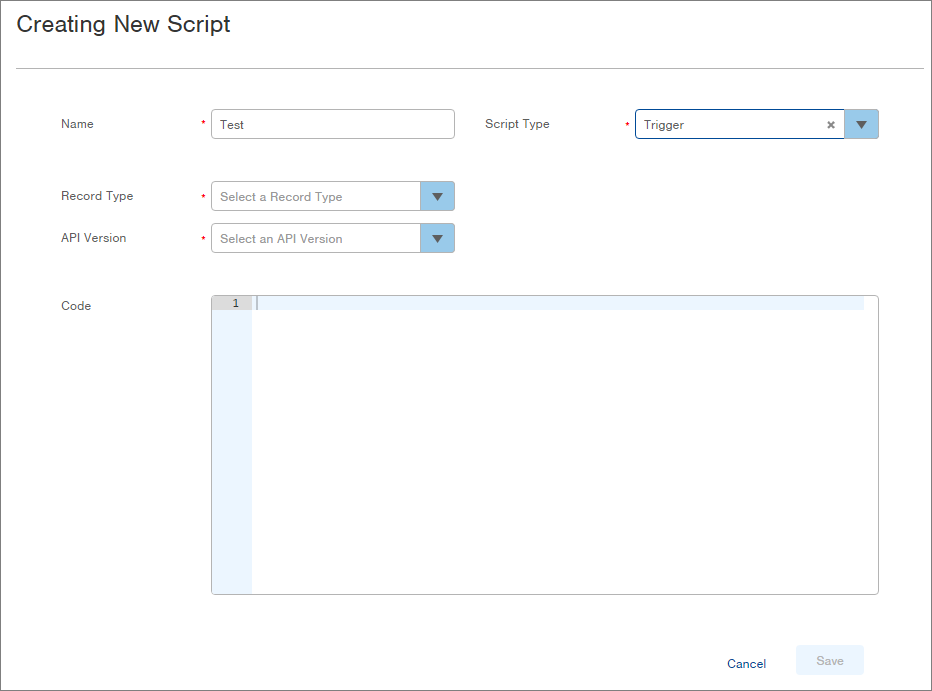Clear the Script Type selection with the x icon

tap(830, 125)
